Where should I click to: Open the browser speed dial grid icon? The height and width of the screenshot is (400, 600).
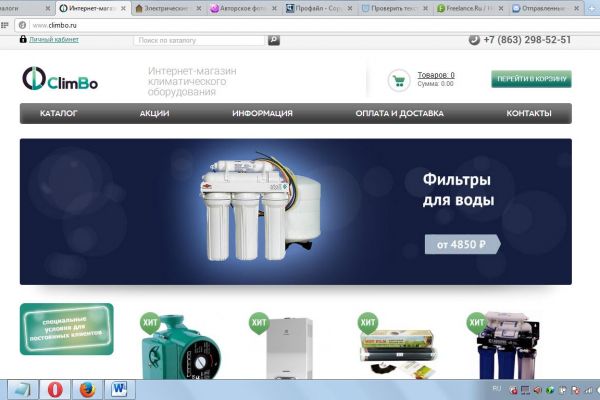(x=5, y=25)
